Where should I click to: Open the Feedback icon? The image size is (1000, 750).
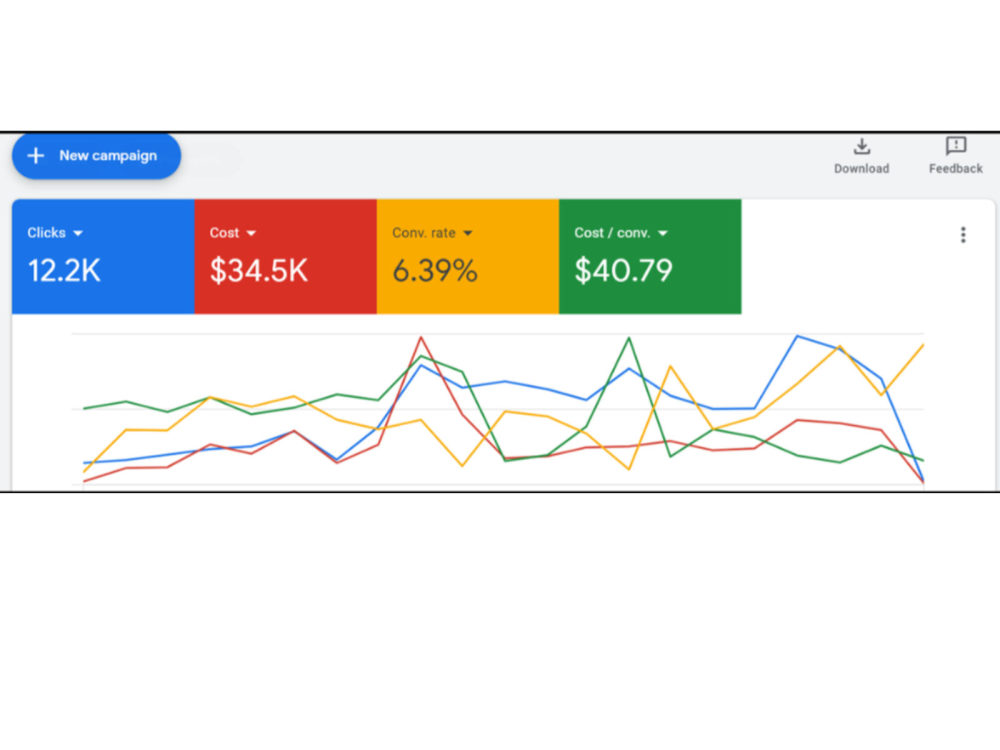(955, 146)
